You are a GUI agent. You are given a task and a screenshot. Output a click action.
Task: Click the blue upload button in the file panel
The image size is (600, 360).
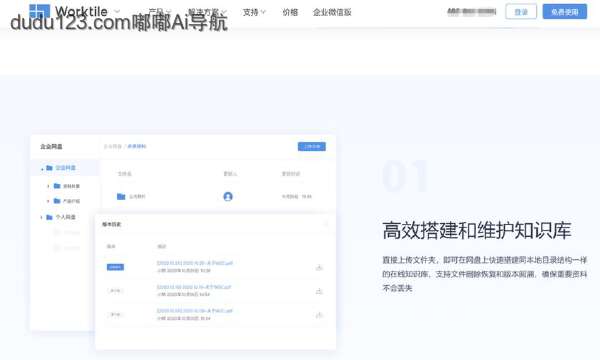(x=312, y=147)
